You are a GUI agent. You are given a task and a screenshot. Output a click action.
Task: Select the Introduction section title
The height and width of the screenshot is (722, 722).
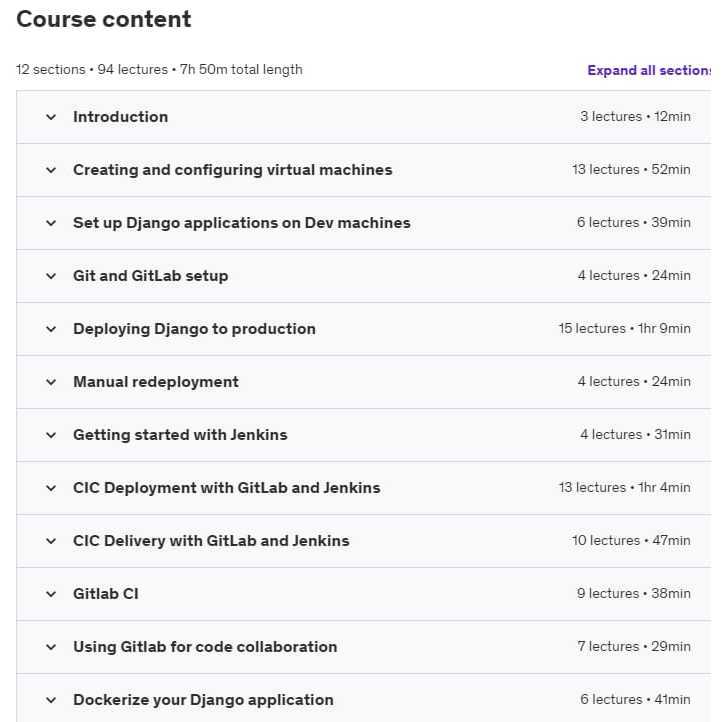(x=120, y=117)
